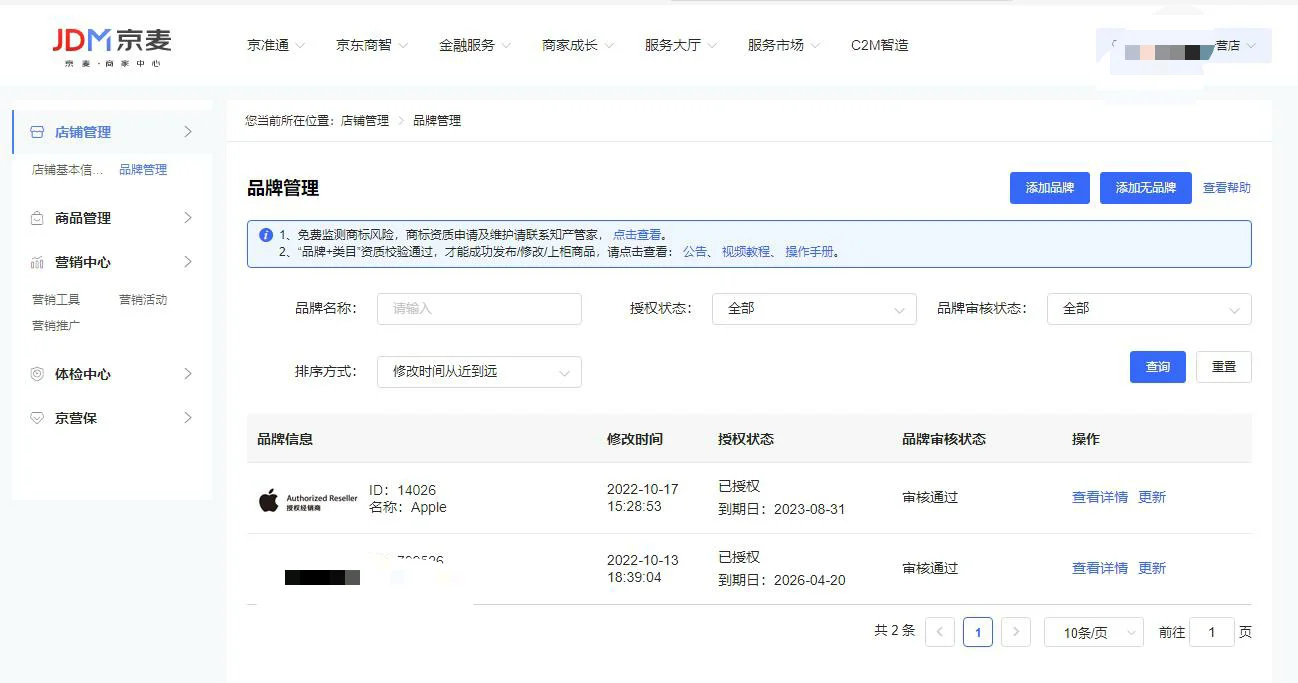
Task: Open the 操作手册 link
Action: [x=809, y=252]
